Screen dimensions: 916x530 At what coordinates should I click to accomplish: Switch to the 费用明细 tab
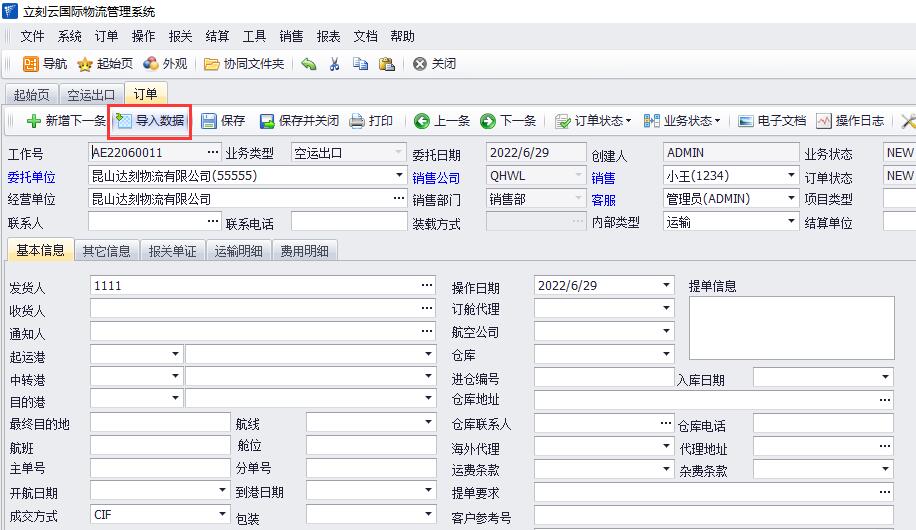tap(305, 252)
